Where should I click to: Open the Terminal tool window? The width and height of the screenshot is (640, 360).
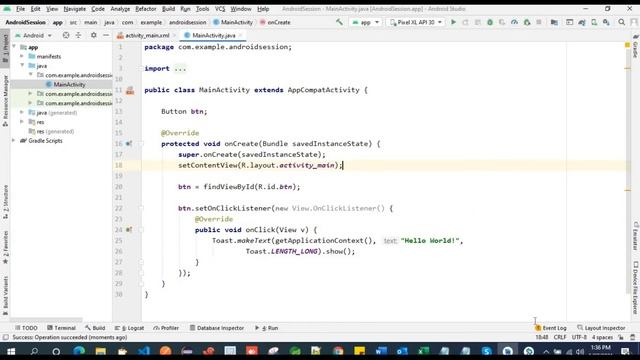point(61,328)
